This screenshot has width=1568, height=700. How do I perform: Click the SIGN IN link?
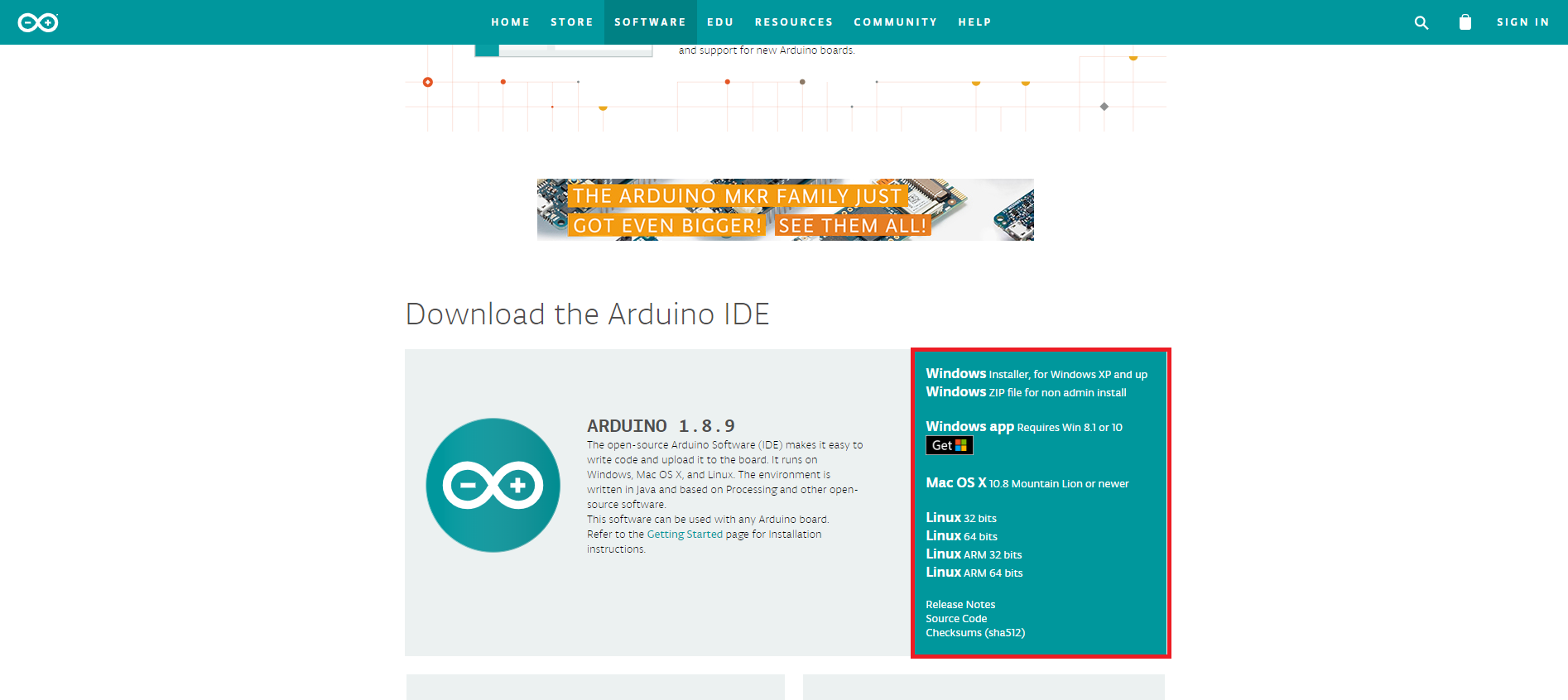[x=1522, y=22]
